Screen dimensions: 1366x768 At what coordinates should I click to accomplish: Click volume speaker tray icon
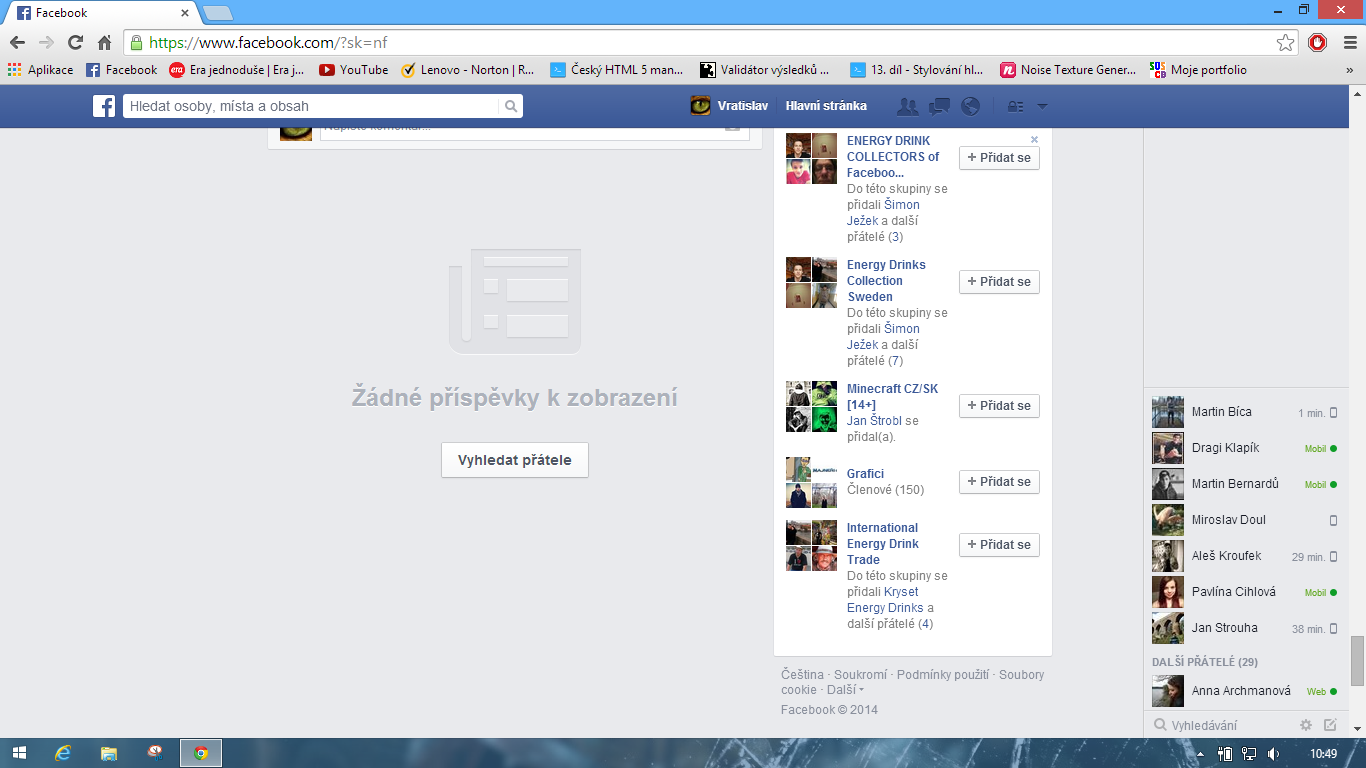(x=1274, y=753)
